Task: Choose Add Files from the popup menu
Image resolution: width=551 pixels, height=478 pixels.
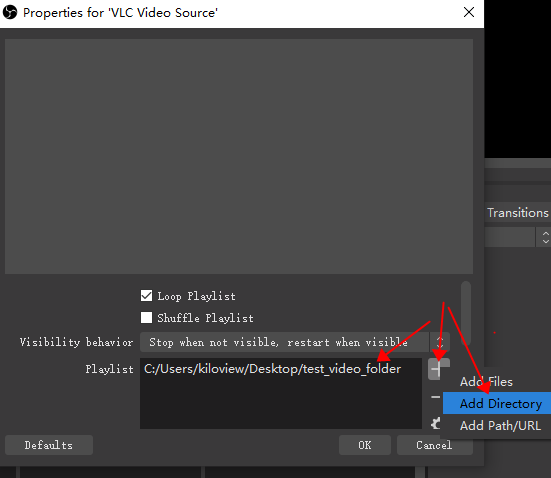Action: (x=486, y=382)
